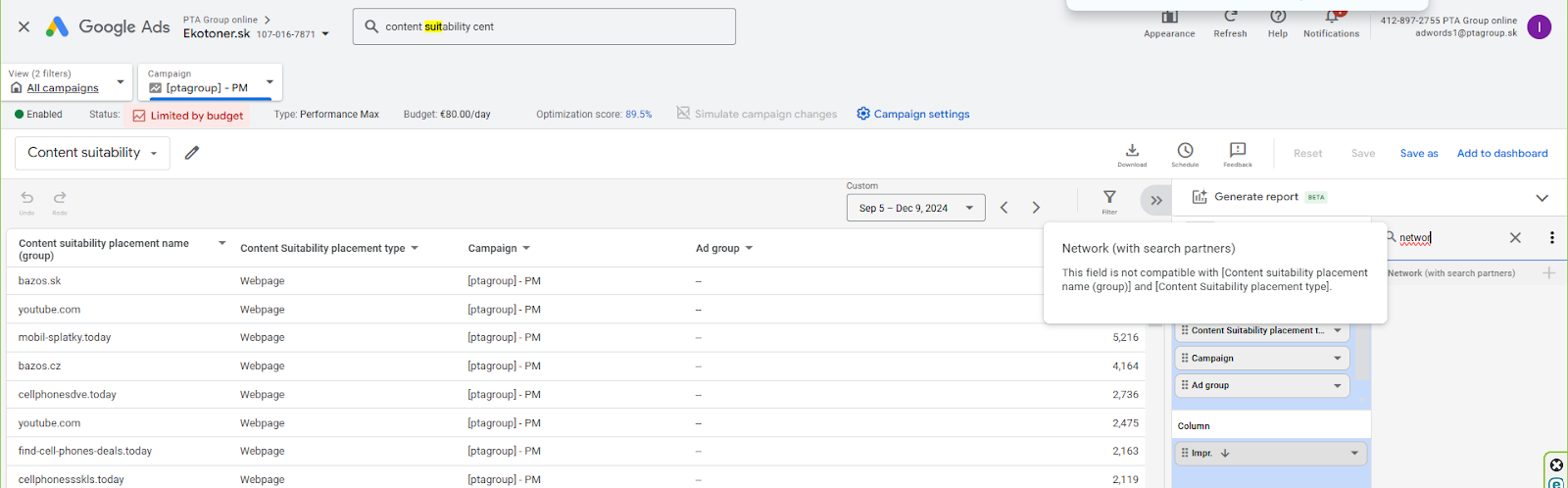Open Content Suitability placement type chip dropdown
The width and height of the screenshot is (1568, 488).
[1338, 331]
